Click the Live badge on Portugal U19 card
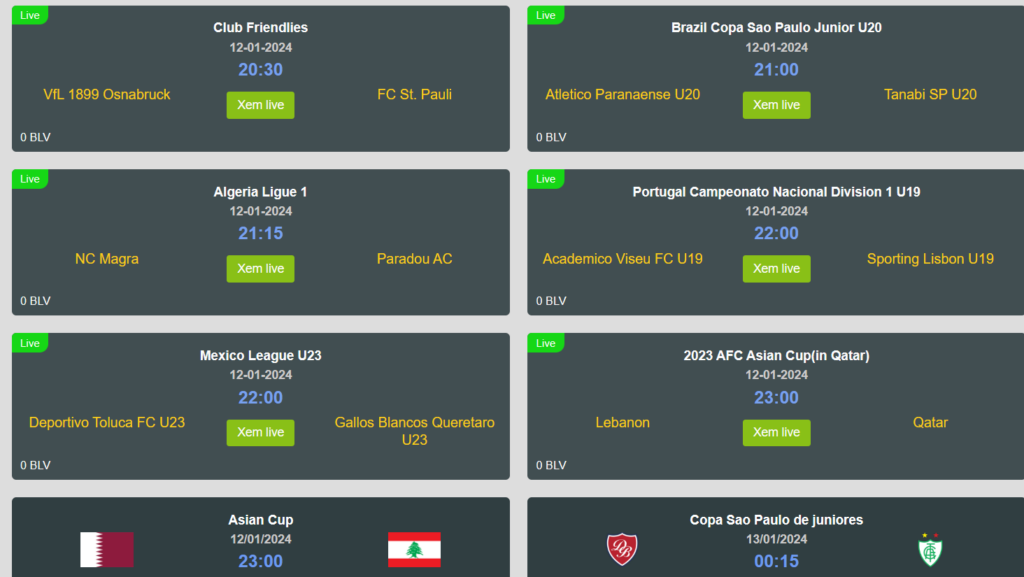The image size is (1024, 577). coord(546,179)
